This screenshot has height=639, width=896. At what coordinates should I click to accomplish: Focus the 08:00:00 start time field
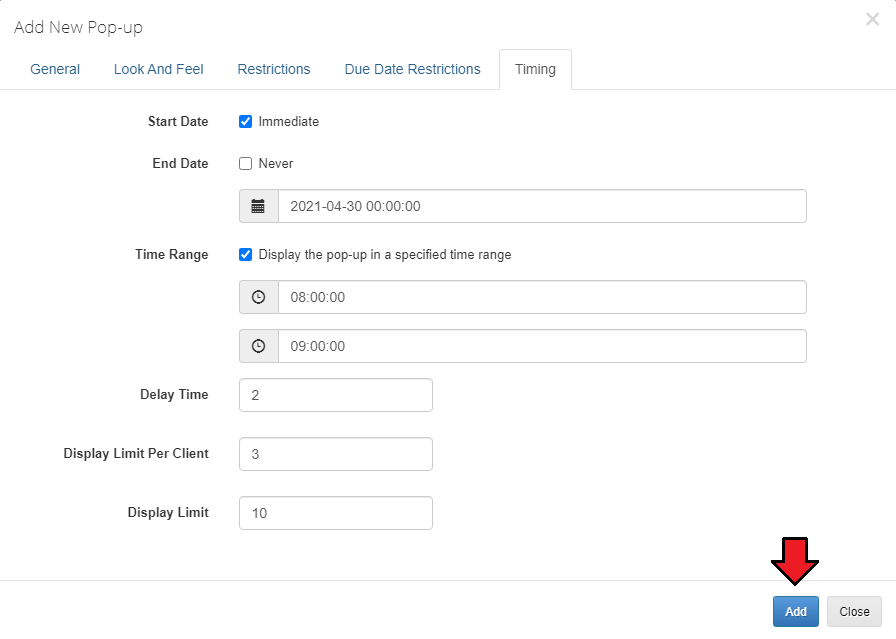[x=542, y=297]
